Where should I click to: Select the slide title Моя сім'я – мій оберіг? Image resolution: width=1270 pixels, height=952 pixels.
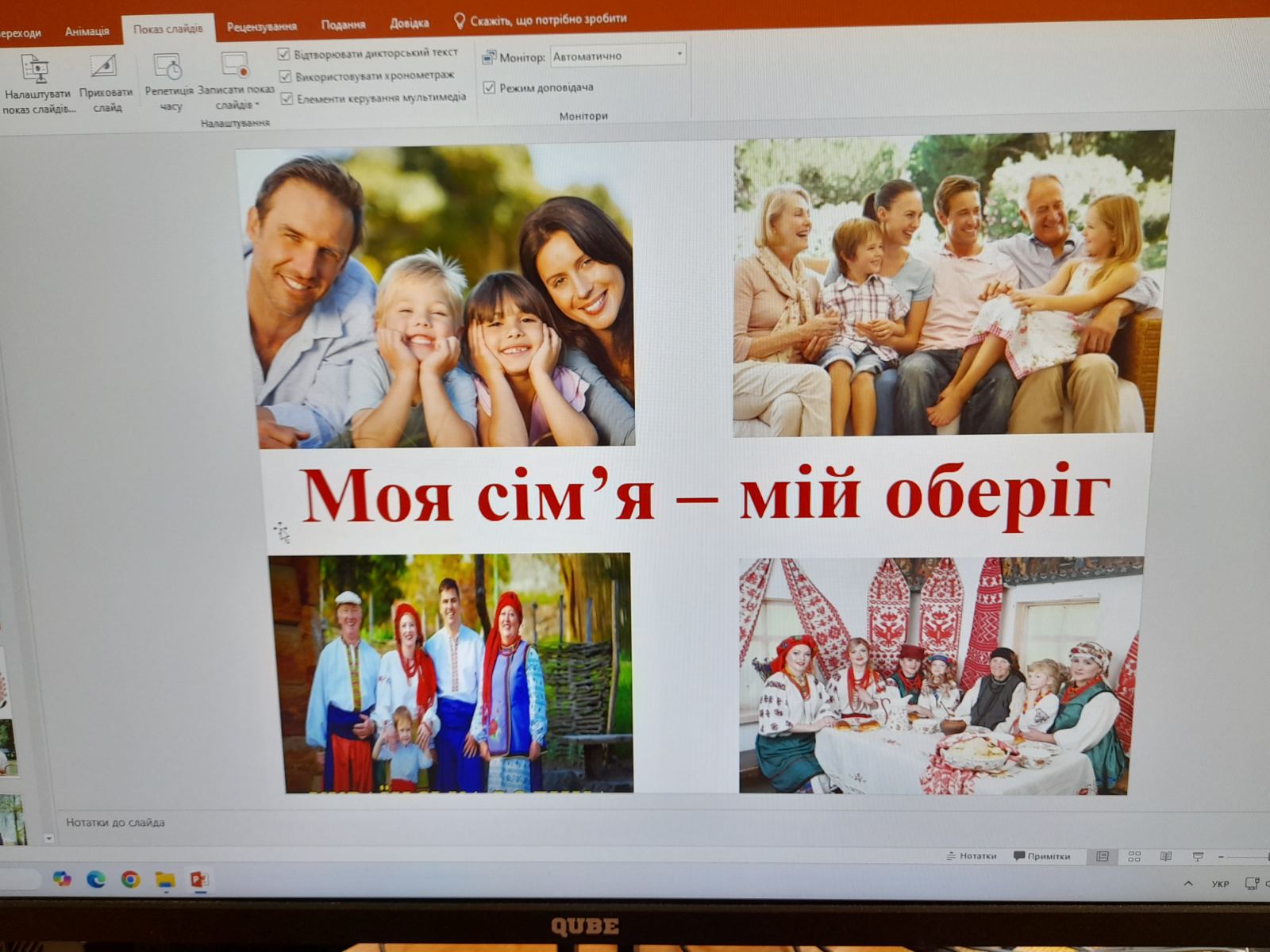(706, 496)
